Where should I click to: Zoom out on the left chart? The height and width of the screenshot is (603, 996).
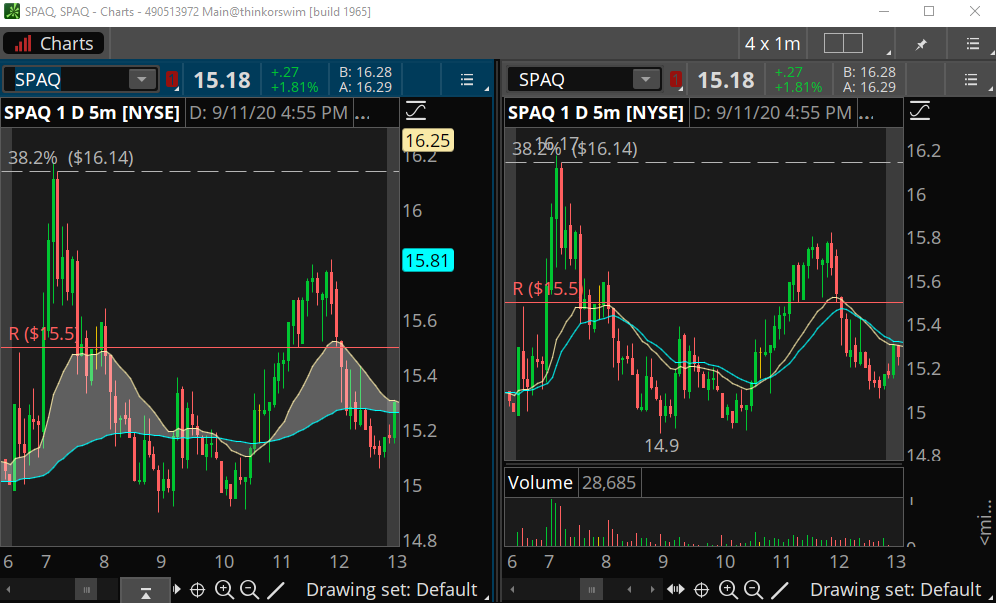249,590
